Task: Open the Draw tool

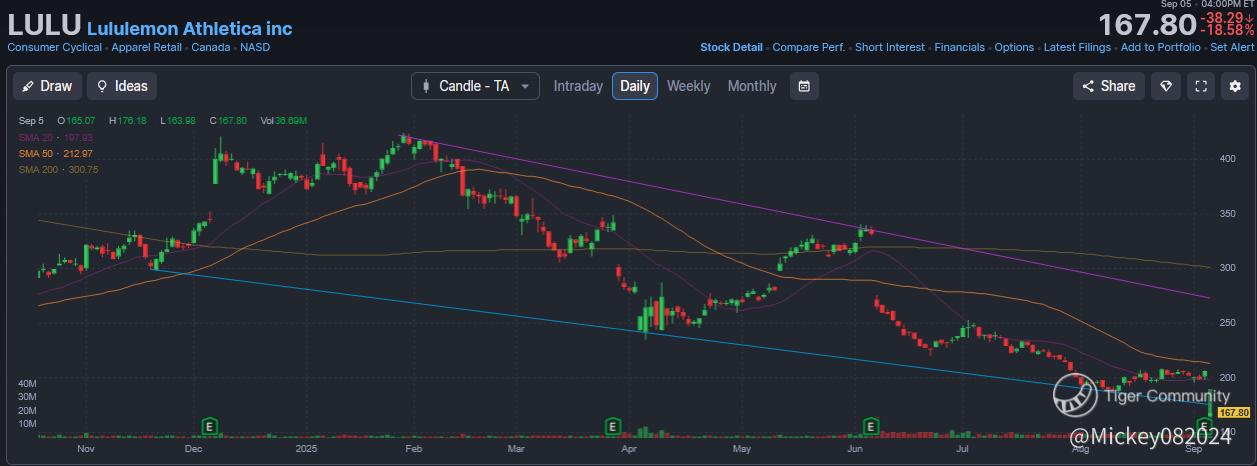Action: pyautogui.click(x=47, y=86)
